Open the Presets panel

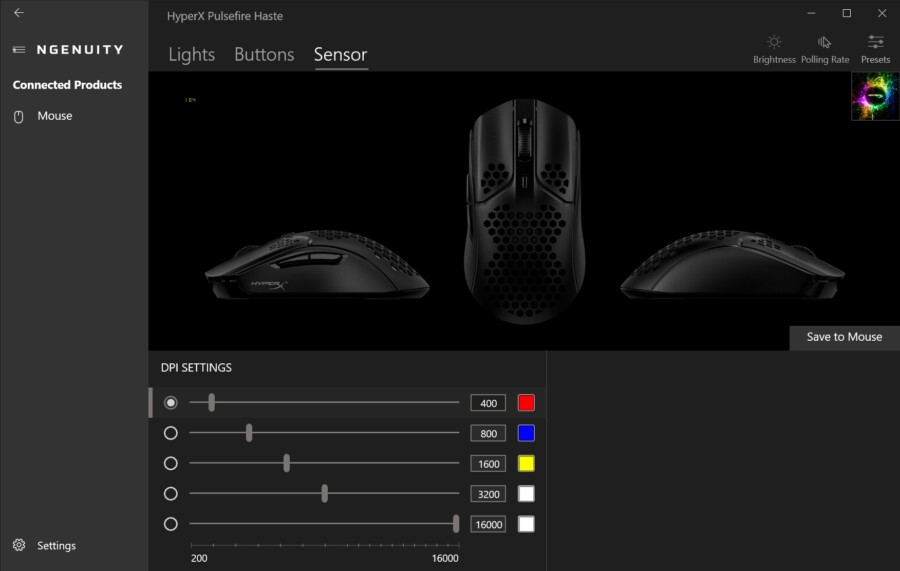(x=875, y=49)
